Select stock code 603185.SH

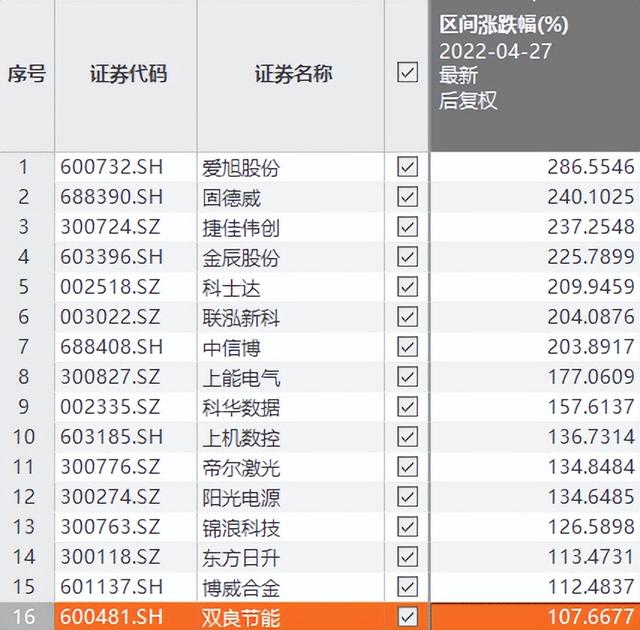[x=111, y=437]
